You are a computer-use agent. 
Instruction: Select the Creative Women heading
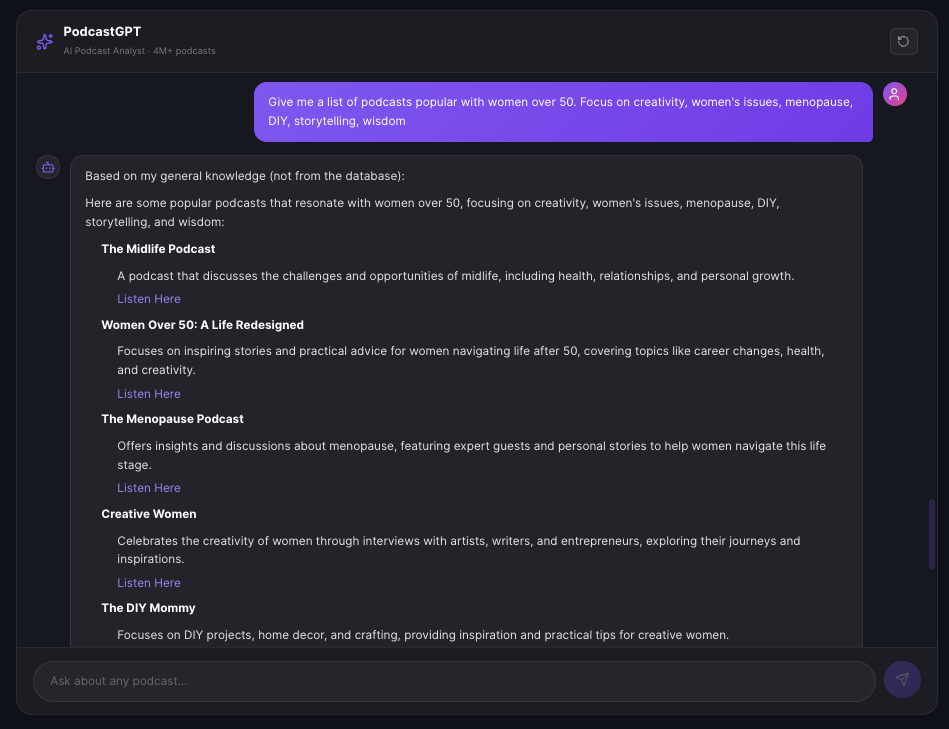pyautogui.click(x=149, y=514)
